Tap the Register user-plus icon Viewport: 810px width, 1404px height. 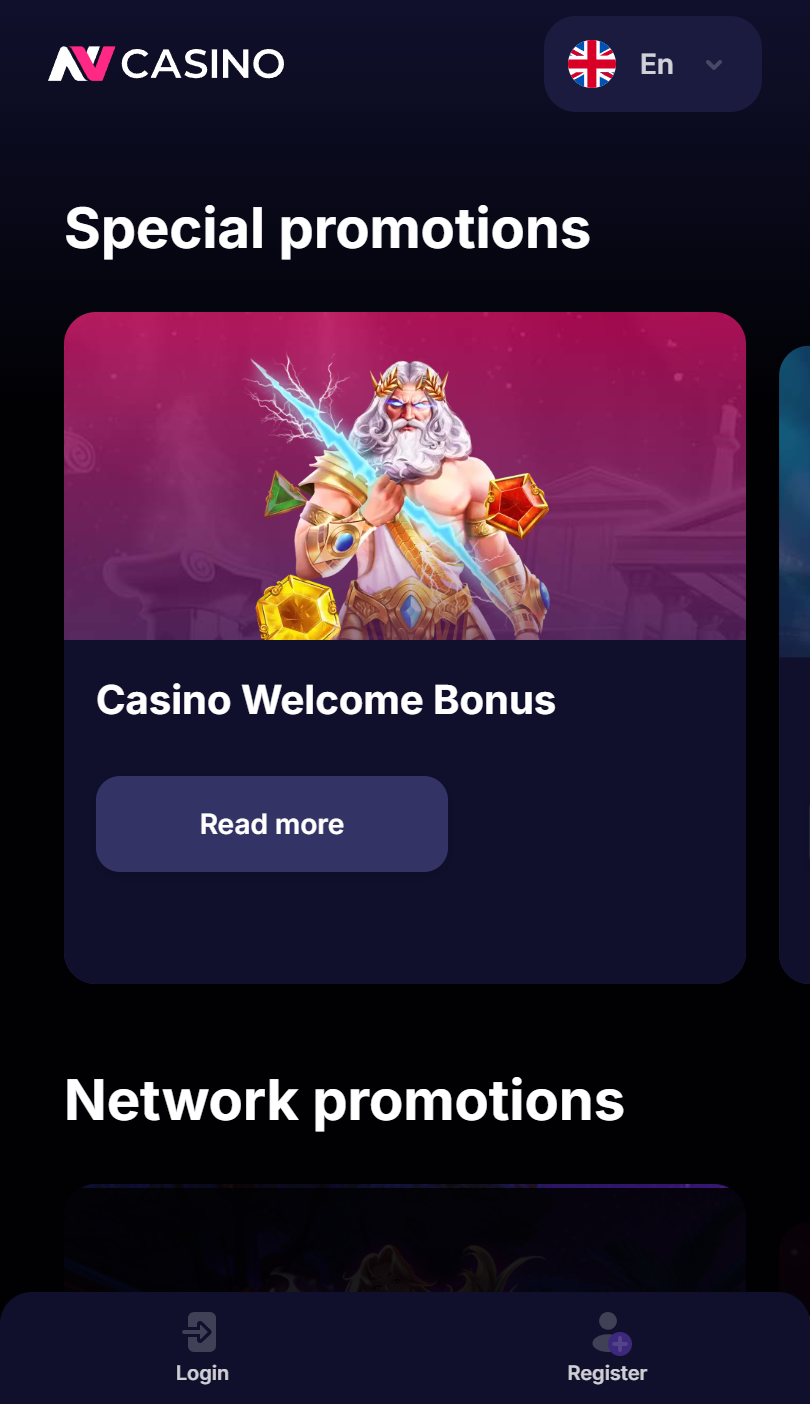610,1334
